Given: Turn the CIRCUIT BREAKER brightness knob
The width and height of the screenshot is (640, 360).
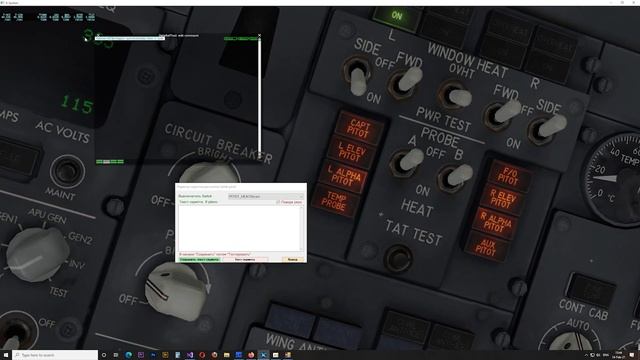Looking at the screenshot, I should click(x=209, y=173).
